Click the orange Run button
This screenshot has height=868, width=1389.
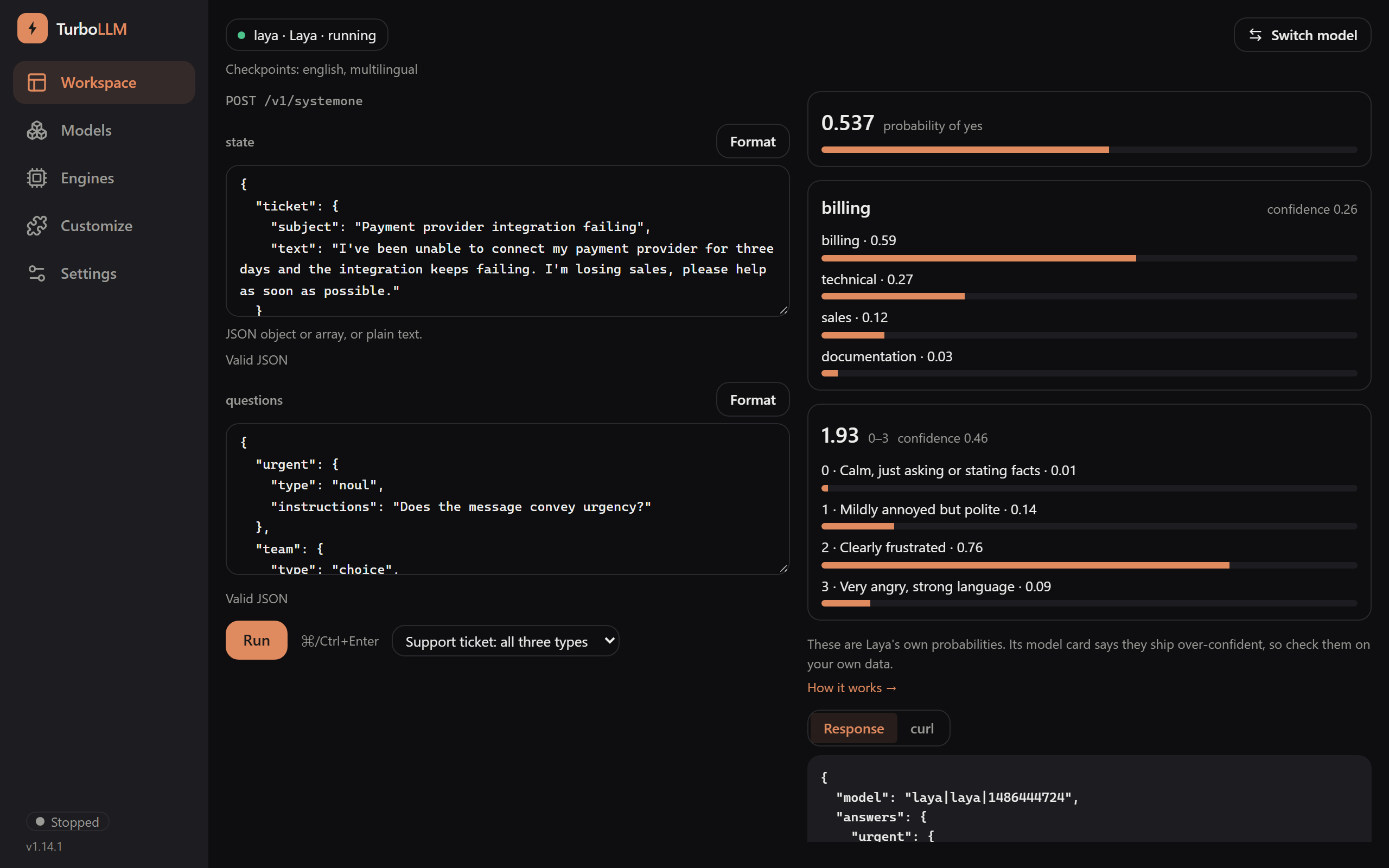pyautogui.click(x=257, y=640)
